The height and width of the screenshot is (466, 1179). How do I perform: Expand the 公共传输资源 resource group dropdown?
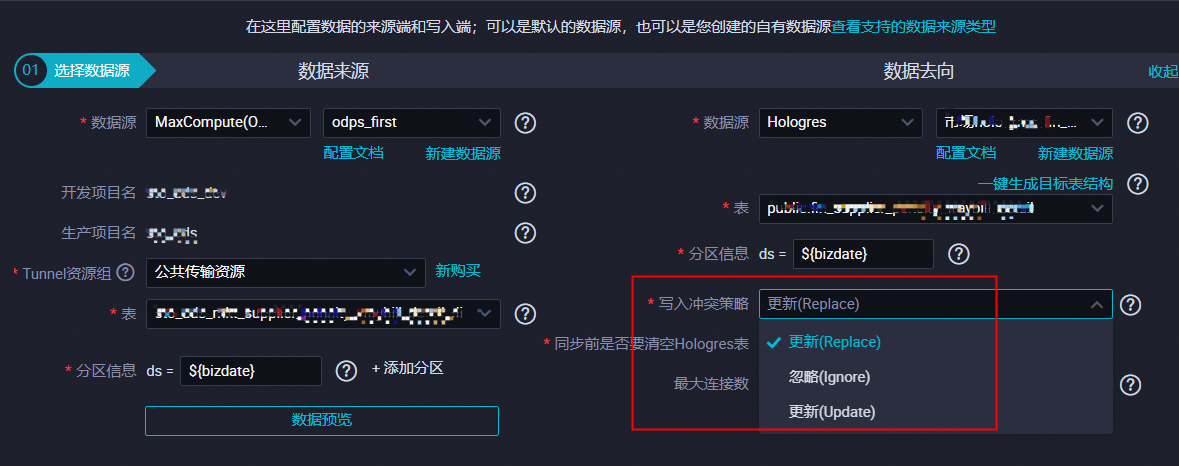285,272
